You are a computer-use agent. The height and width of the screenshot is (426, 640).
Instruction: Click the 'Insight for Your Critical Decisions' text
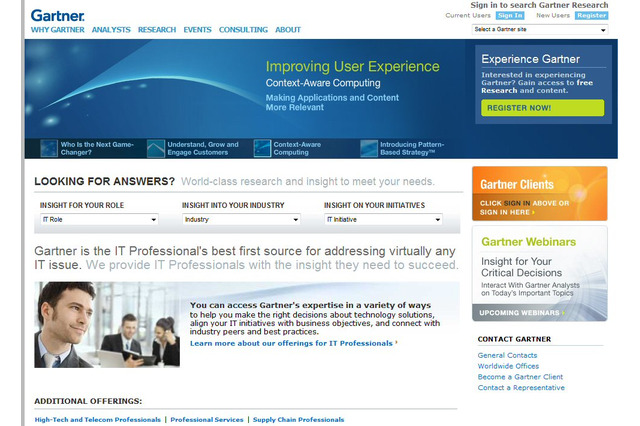tap(521, 267)
